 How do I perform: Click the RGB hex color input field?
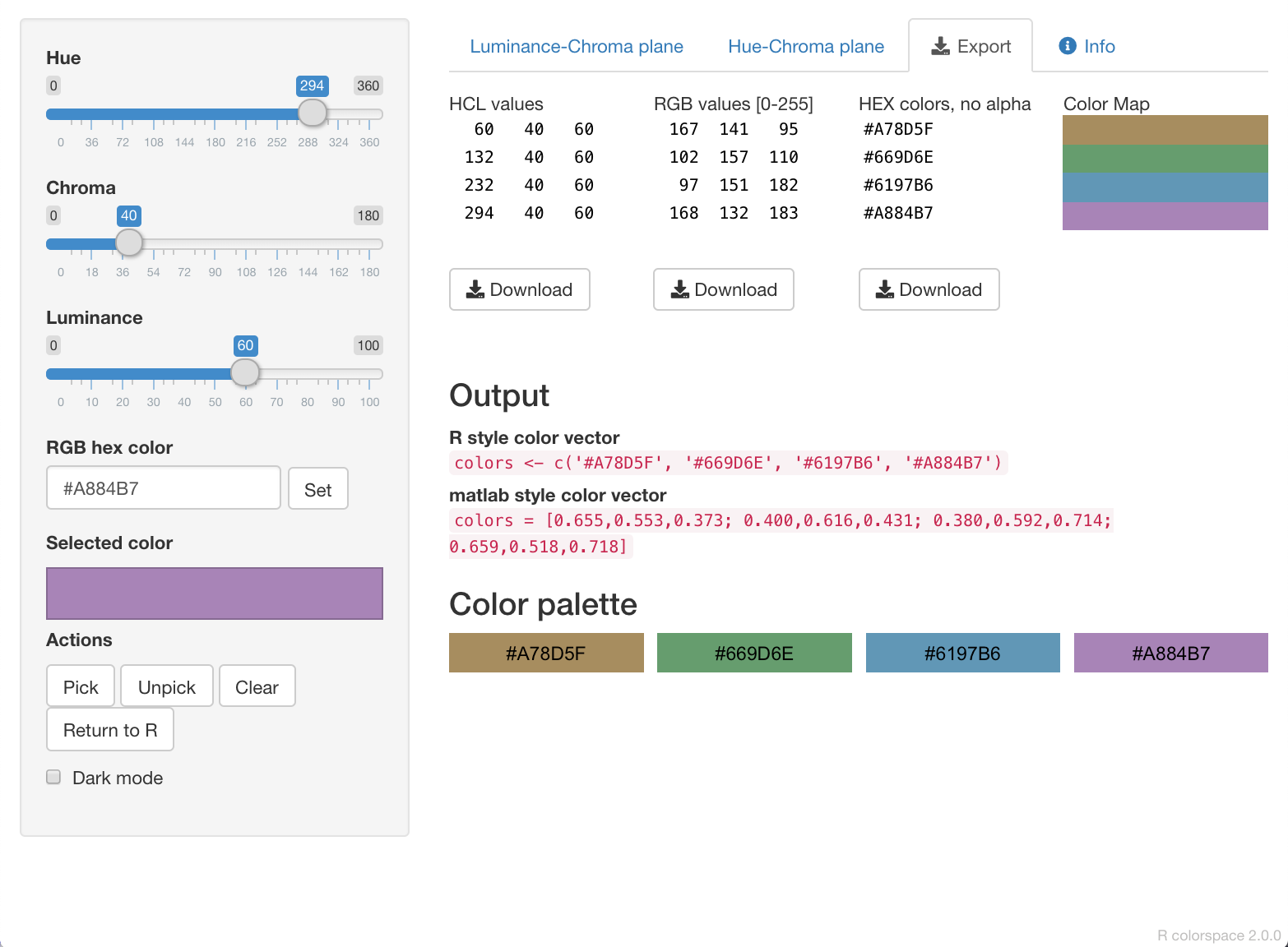(164, 488)
